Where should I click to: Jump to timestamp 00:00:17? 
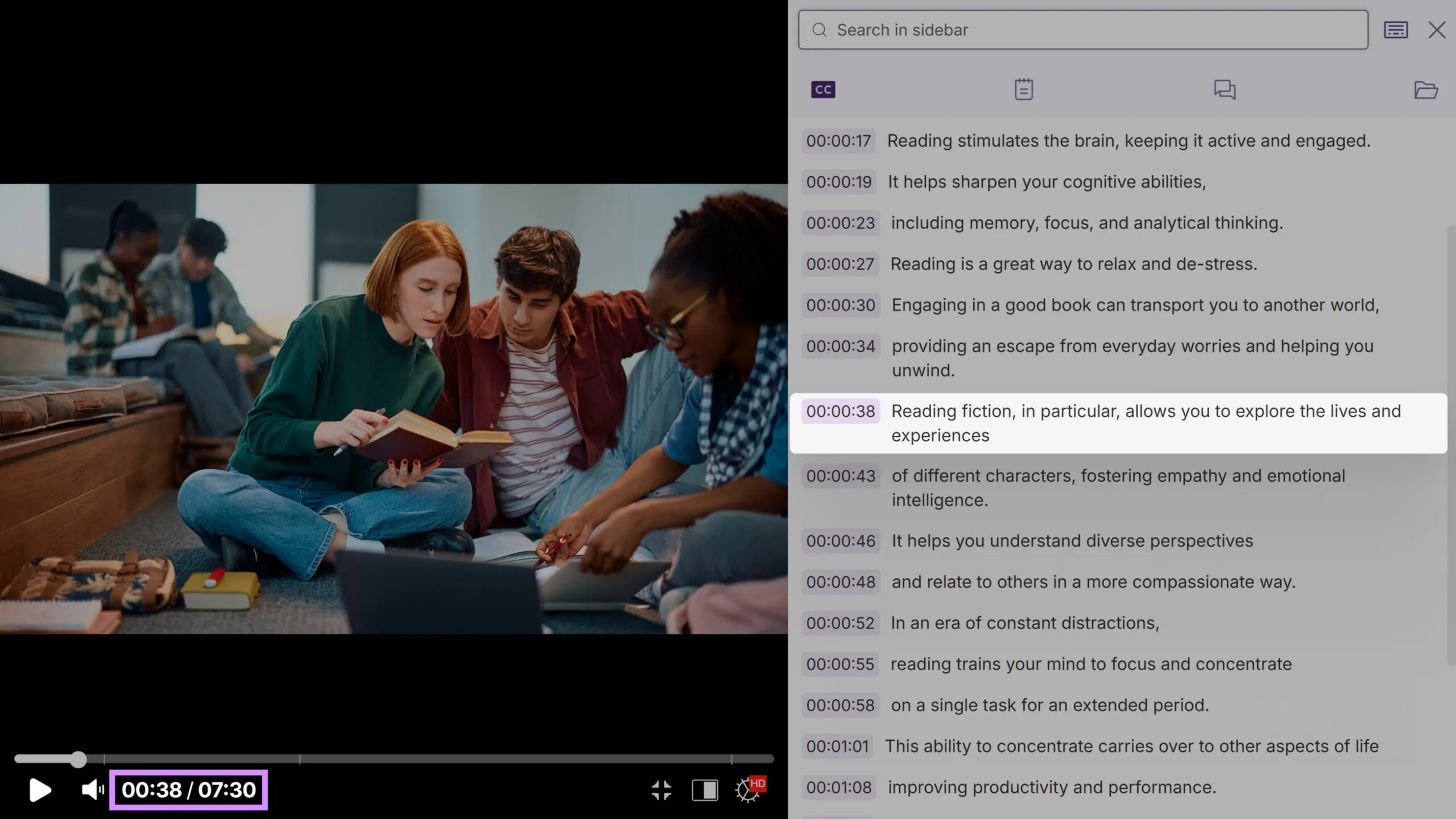coord(838,140)
